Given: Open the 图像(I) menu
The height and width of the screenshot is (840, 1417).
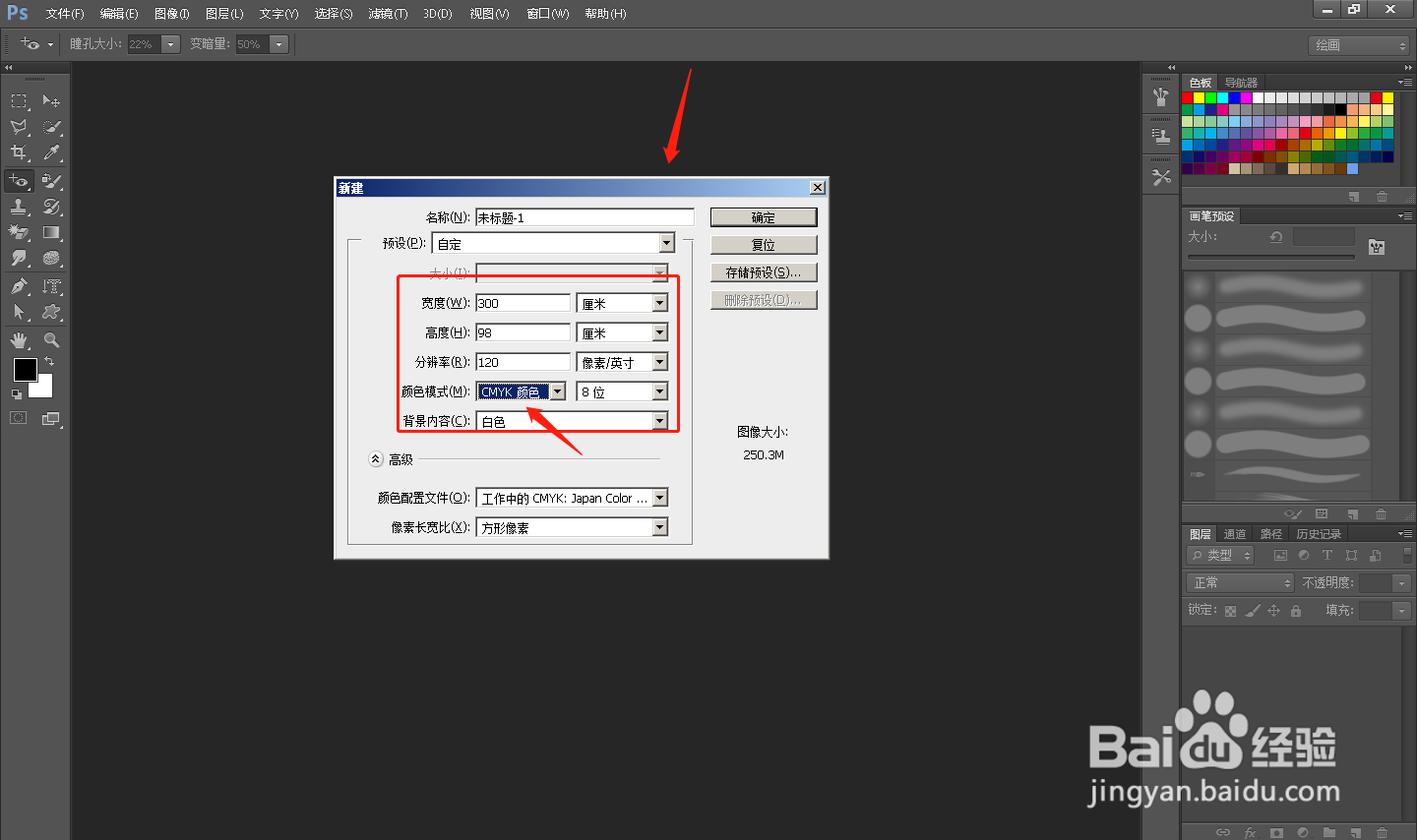Looking at the screenshot, I should tap(172, 14).
